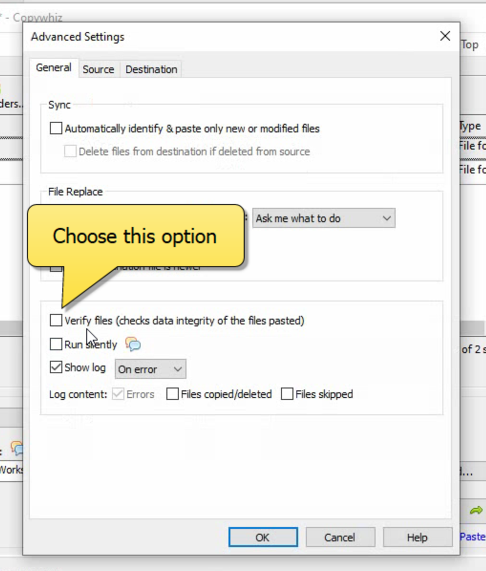Screen dimensions: 486x571
Task: Check the Files skipped log option
Action: pos(287,394)
